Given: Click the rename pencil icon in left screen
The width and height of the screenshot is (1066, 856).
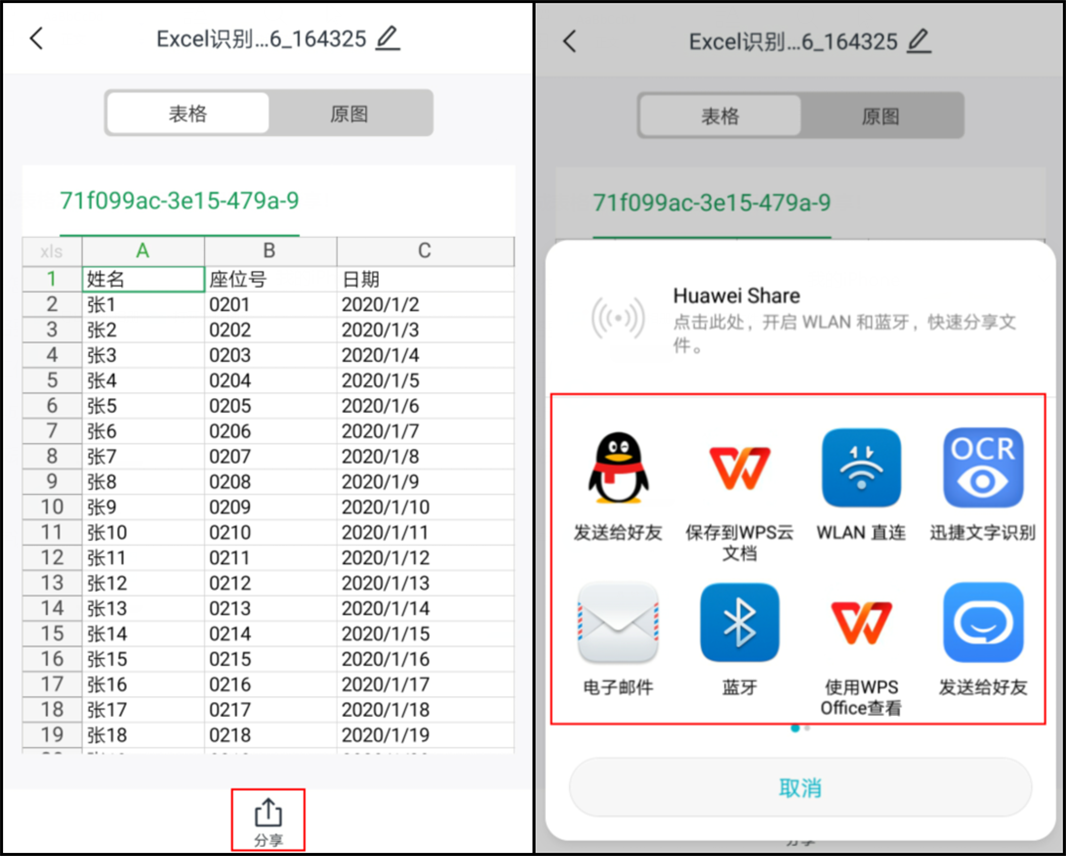Looking at the screenshot, I should pos(388,38).
